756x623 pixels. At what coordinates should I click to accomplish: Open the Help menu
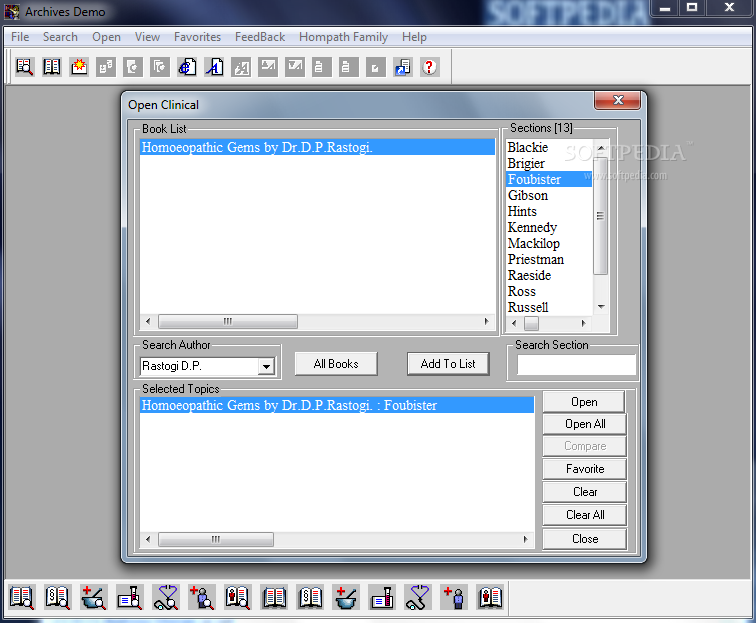click(x=414, y=37)
